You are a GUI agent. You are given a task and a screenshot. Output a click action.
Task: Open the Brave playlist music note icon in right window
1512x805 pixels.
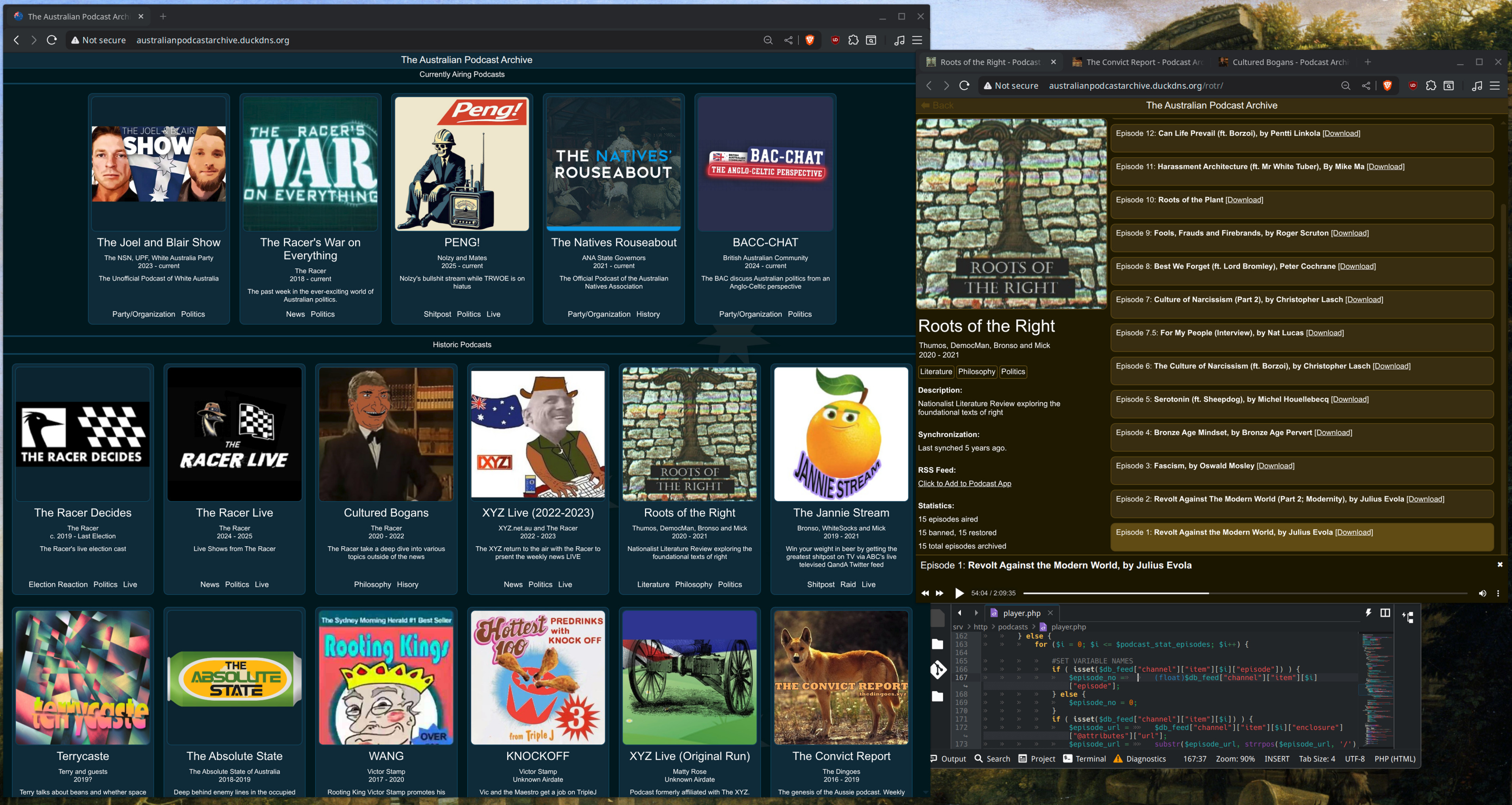pyautogui.click(x=1477, y=85)
